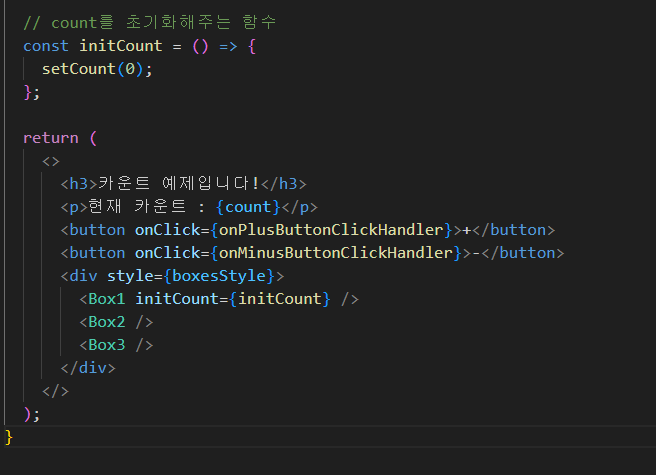Click the '};' closing the initCount function
656x475 pixels.
(x=32, y=92)
